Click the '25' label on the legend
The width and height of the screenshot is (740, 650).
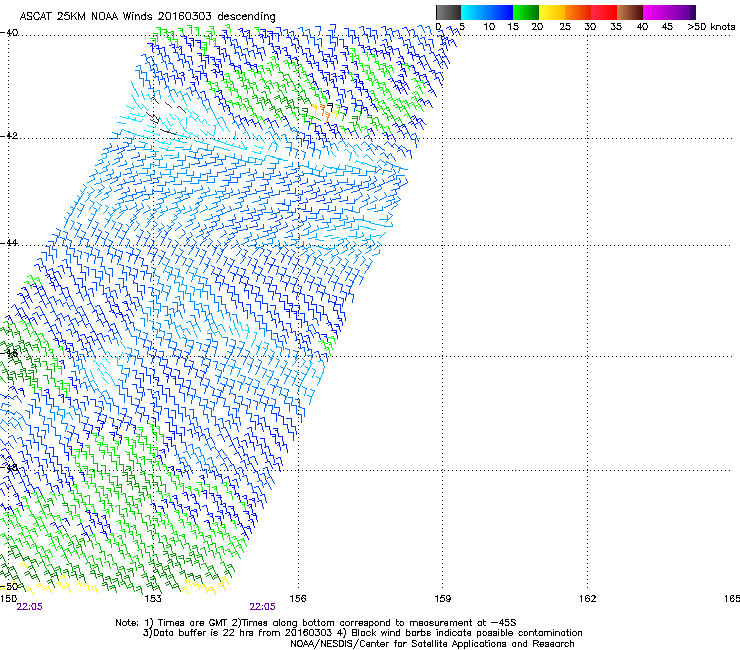565,27
